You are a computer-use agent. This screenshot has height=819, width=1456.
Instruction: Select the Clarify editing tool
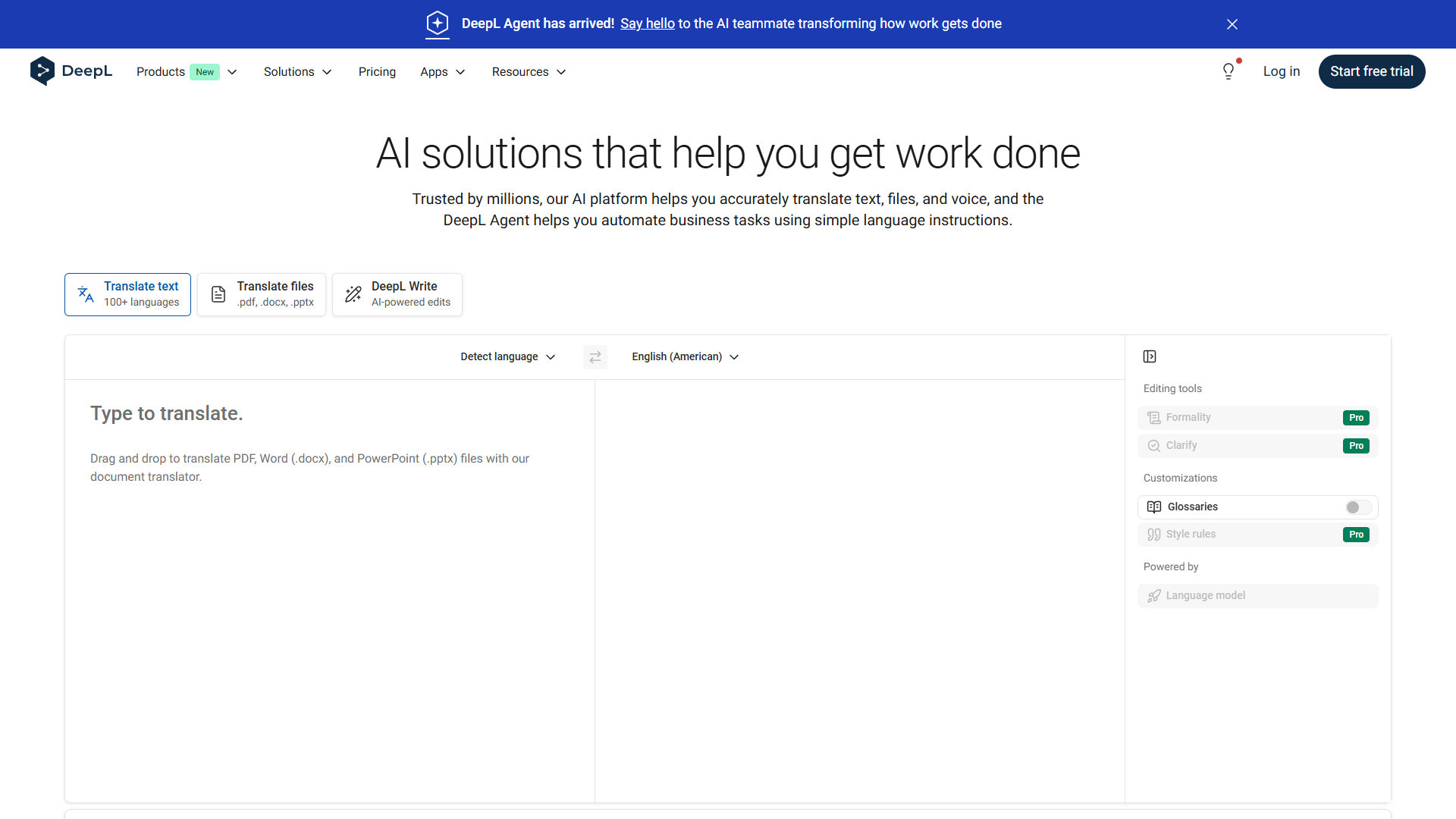[1257, 445]
